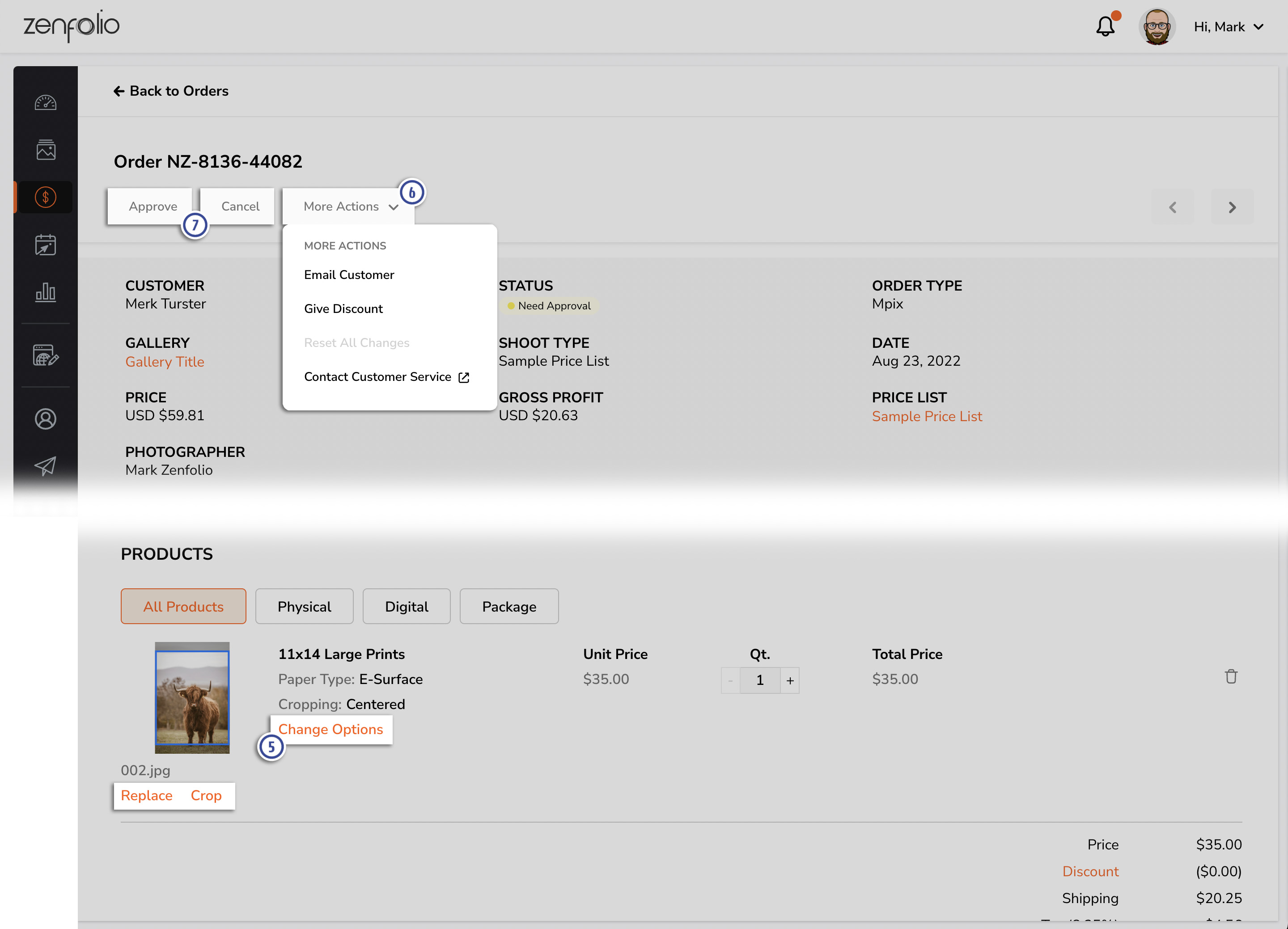Open the user account sidebar icon

46,419
